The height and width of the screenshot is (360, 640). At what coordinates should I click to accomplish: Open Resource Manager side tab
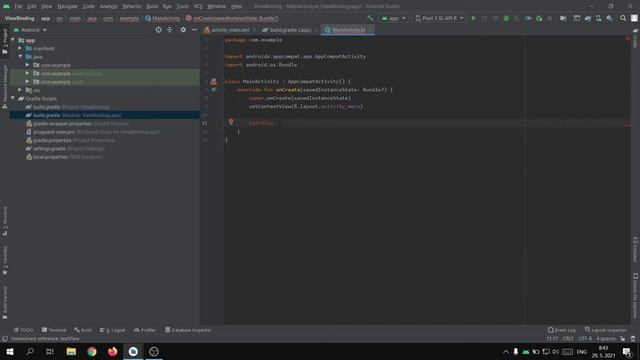[x=5, y=87]
